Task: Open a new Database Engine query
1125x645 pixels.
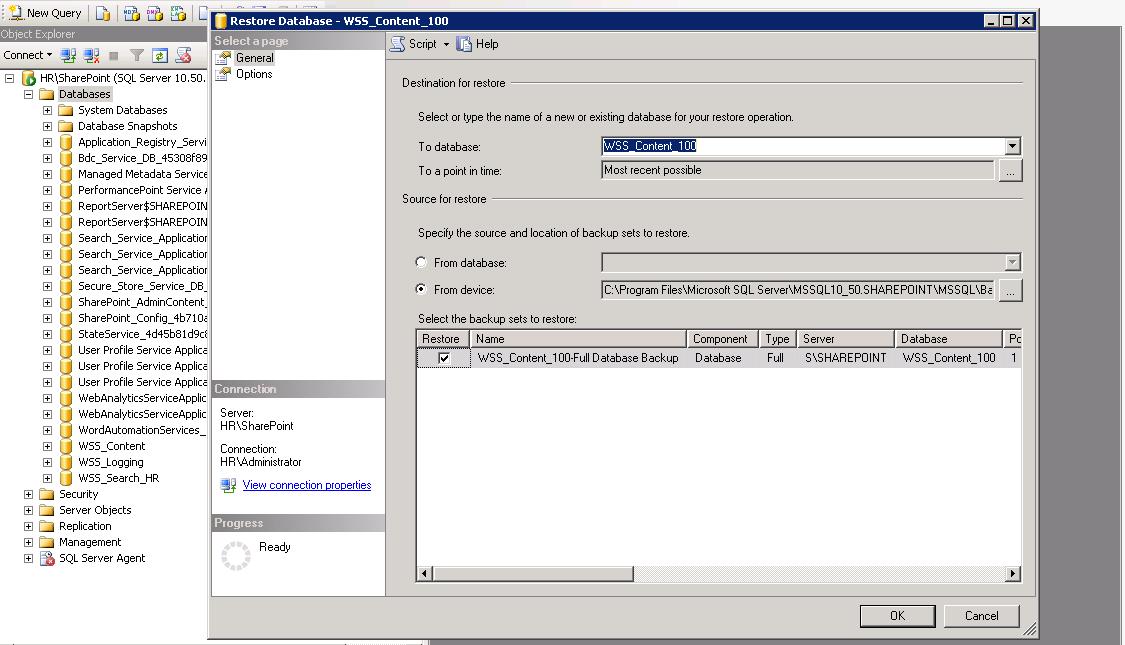Action: tap(101, 13)
